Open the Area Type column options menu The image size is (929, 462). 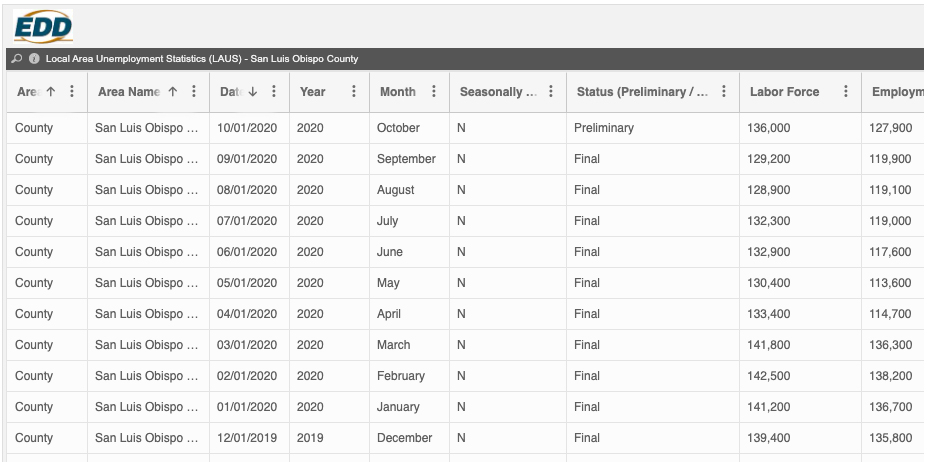pyautogui.click(x=71, y=92)
